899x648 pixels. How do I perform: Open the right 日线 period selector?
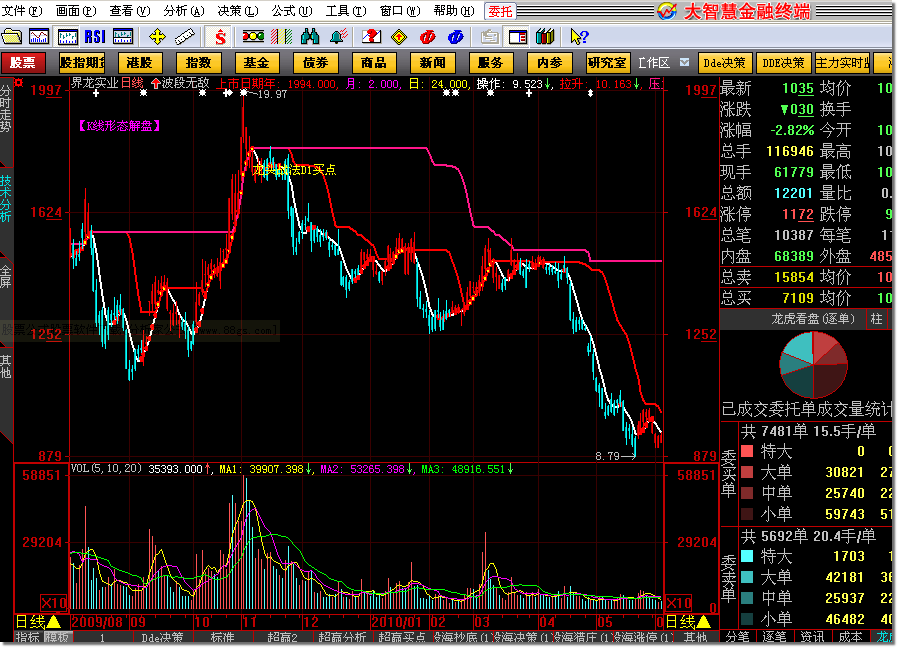point(688,622)
